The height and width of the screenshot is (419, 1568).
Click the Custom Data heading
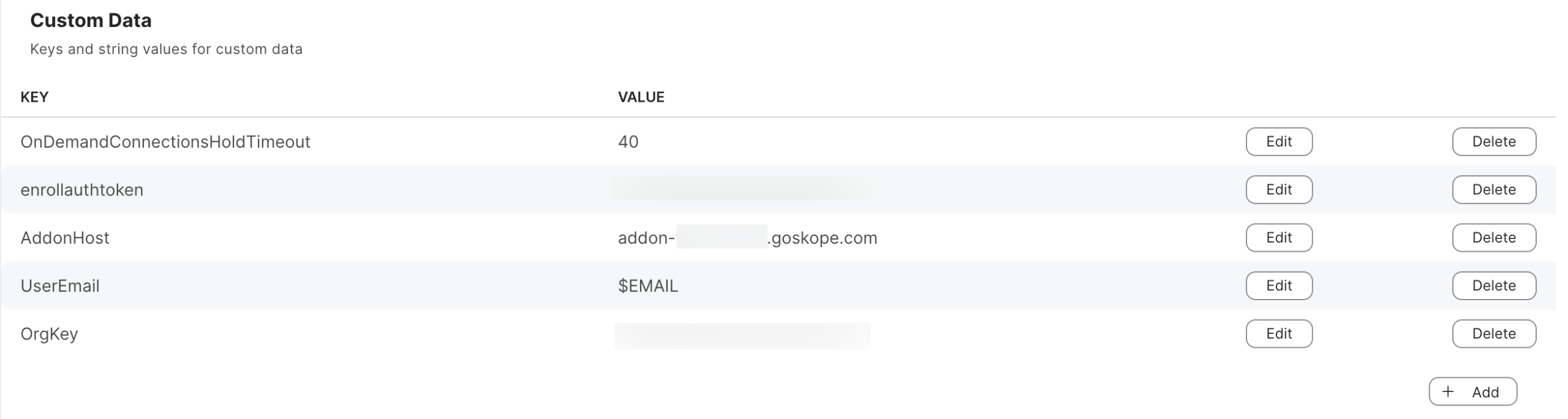point(91,21)
